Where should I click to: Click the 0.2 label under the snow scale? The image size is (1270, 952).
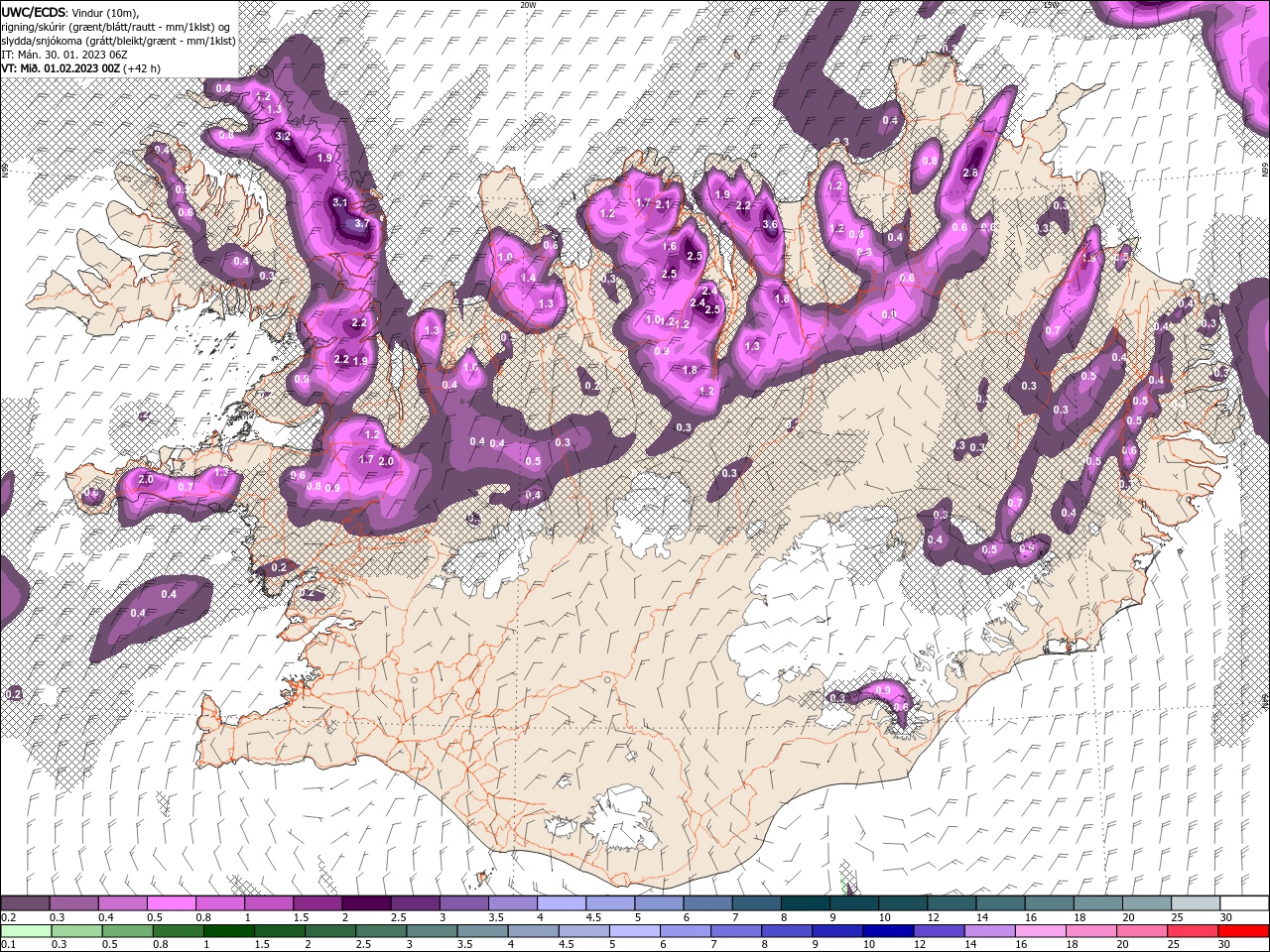coord(7,917)
